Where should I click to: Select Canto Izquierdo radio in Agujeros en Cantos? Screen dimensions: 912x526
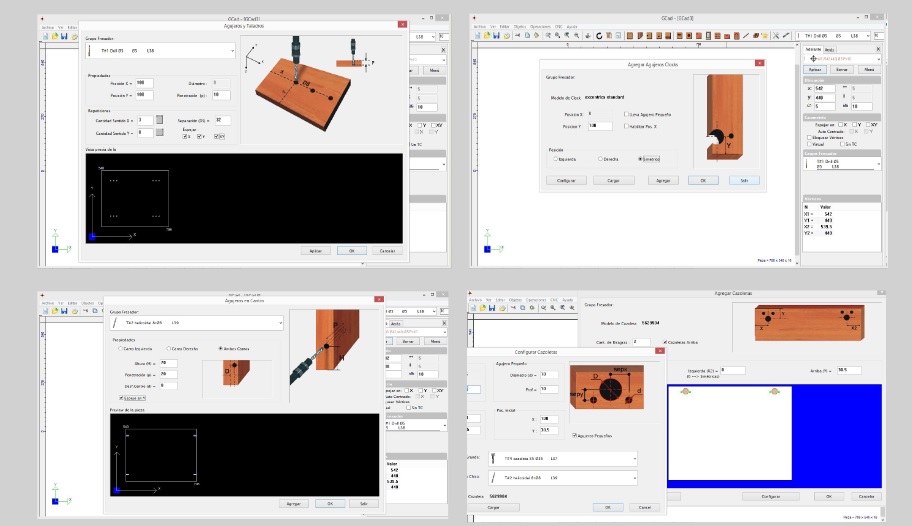click(x=120, y=349)
